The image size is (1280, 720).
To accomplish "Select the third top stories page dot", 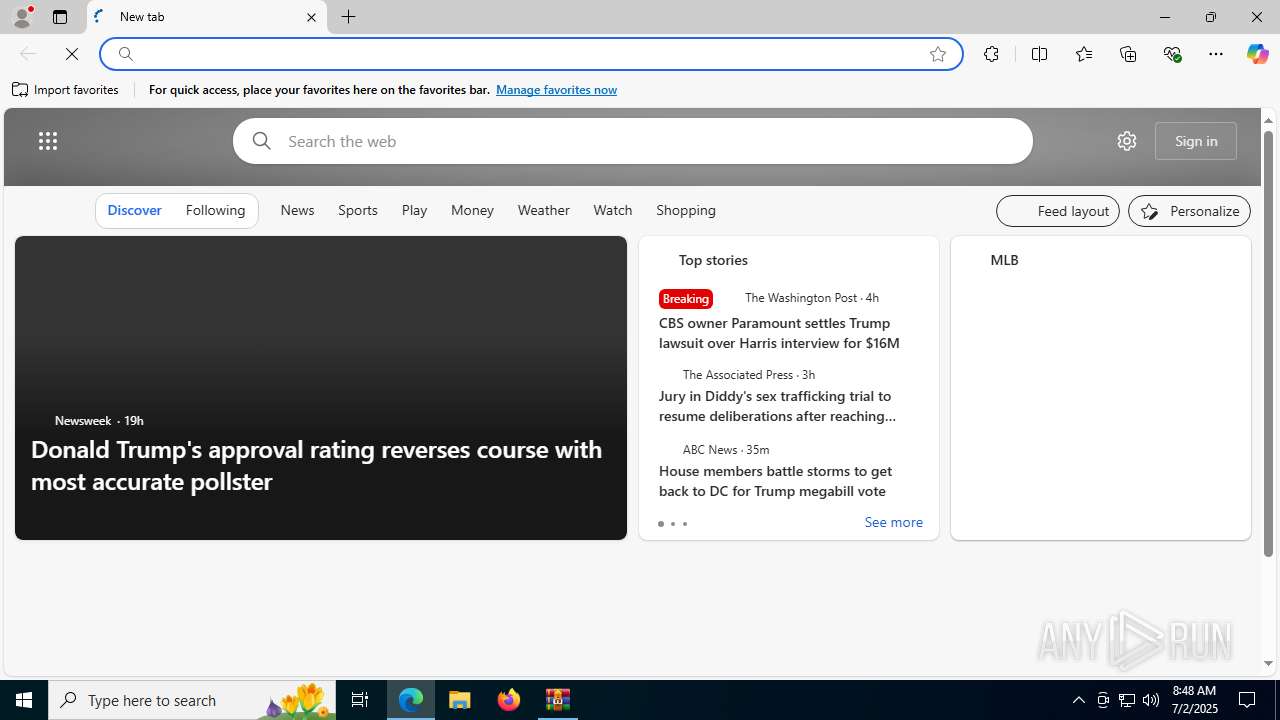I will pos(685,524).
